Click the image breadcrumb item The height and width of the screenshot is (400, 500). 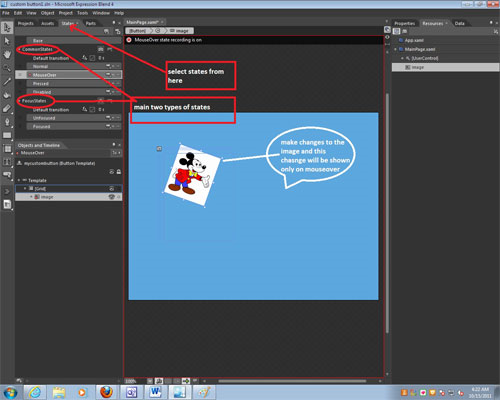180,31
